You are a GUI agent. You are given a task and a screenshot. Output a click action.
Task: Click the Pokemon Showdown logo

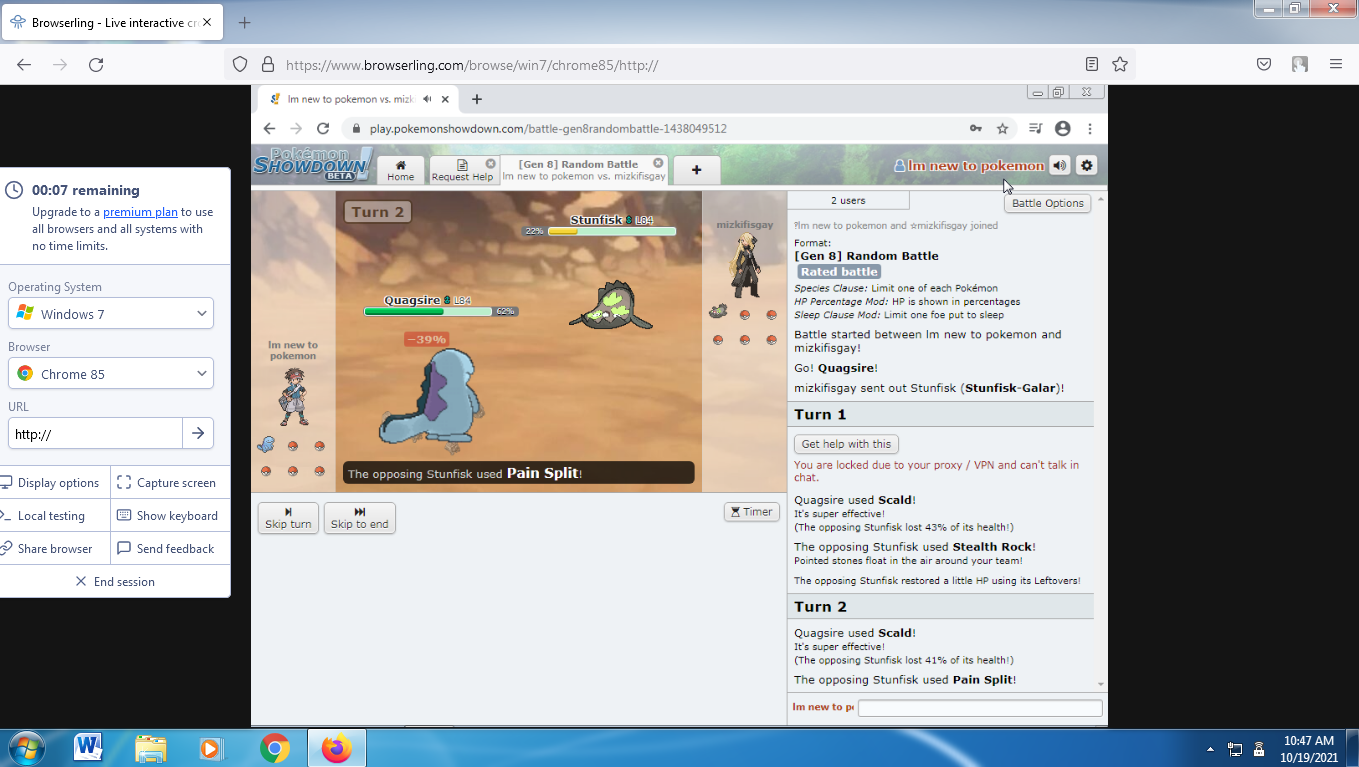(x=312, y=164)
